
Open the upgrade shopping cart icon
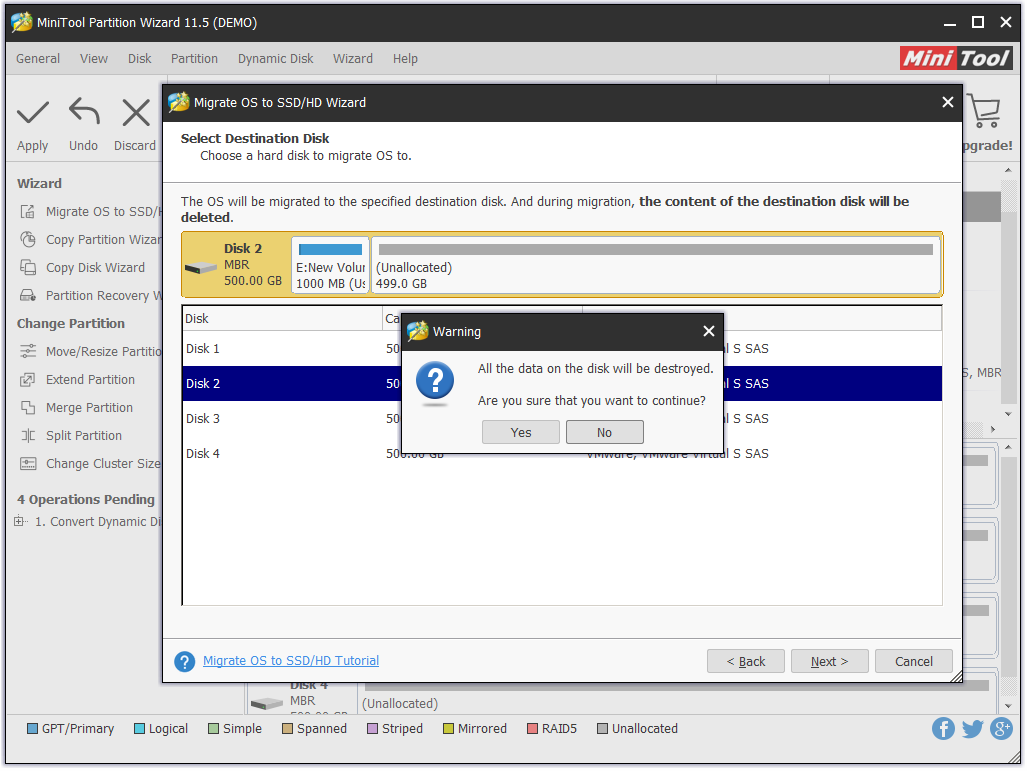[x=984, y=111]
